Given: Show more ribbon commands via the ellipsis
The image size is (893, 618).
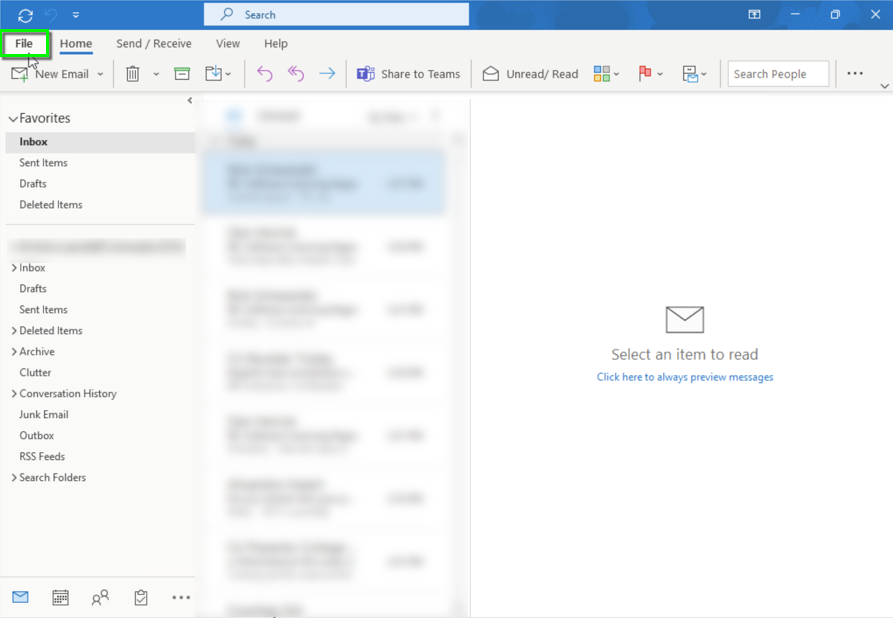Looking at the screenshot, I should point(855,73).
